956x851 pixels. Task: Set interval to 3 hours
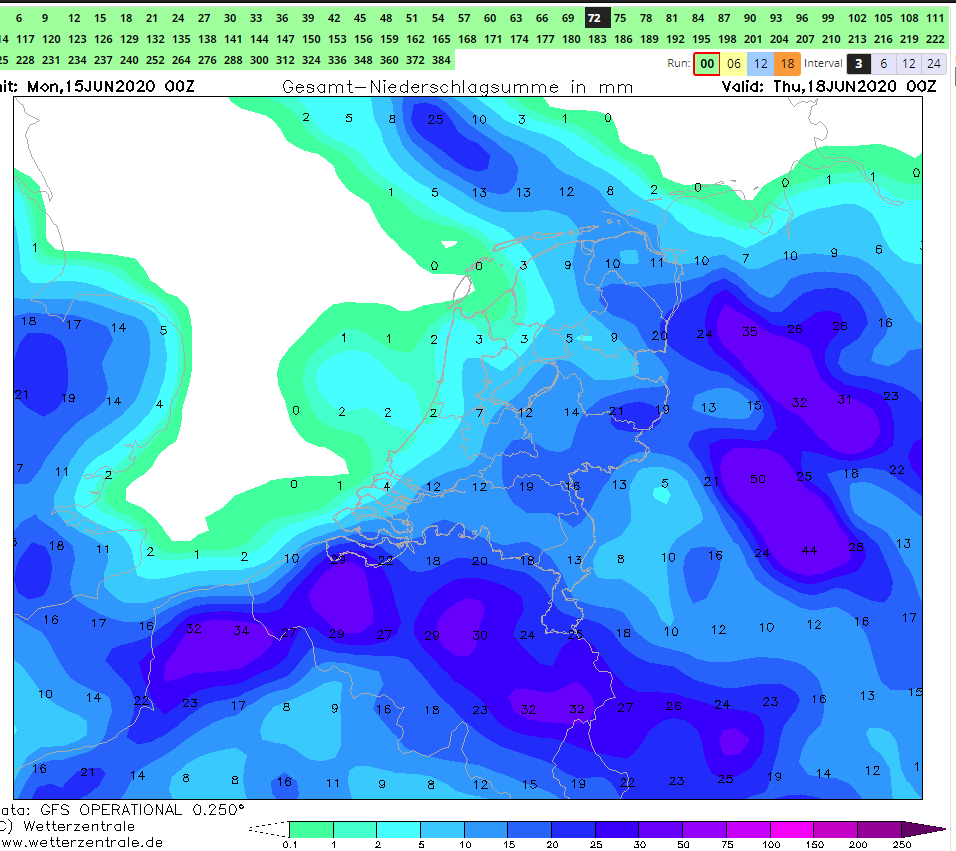pos(858,63)
